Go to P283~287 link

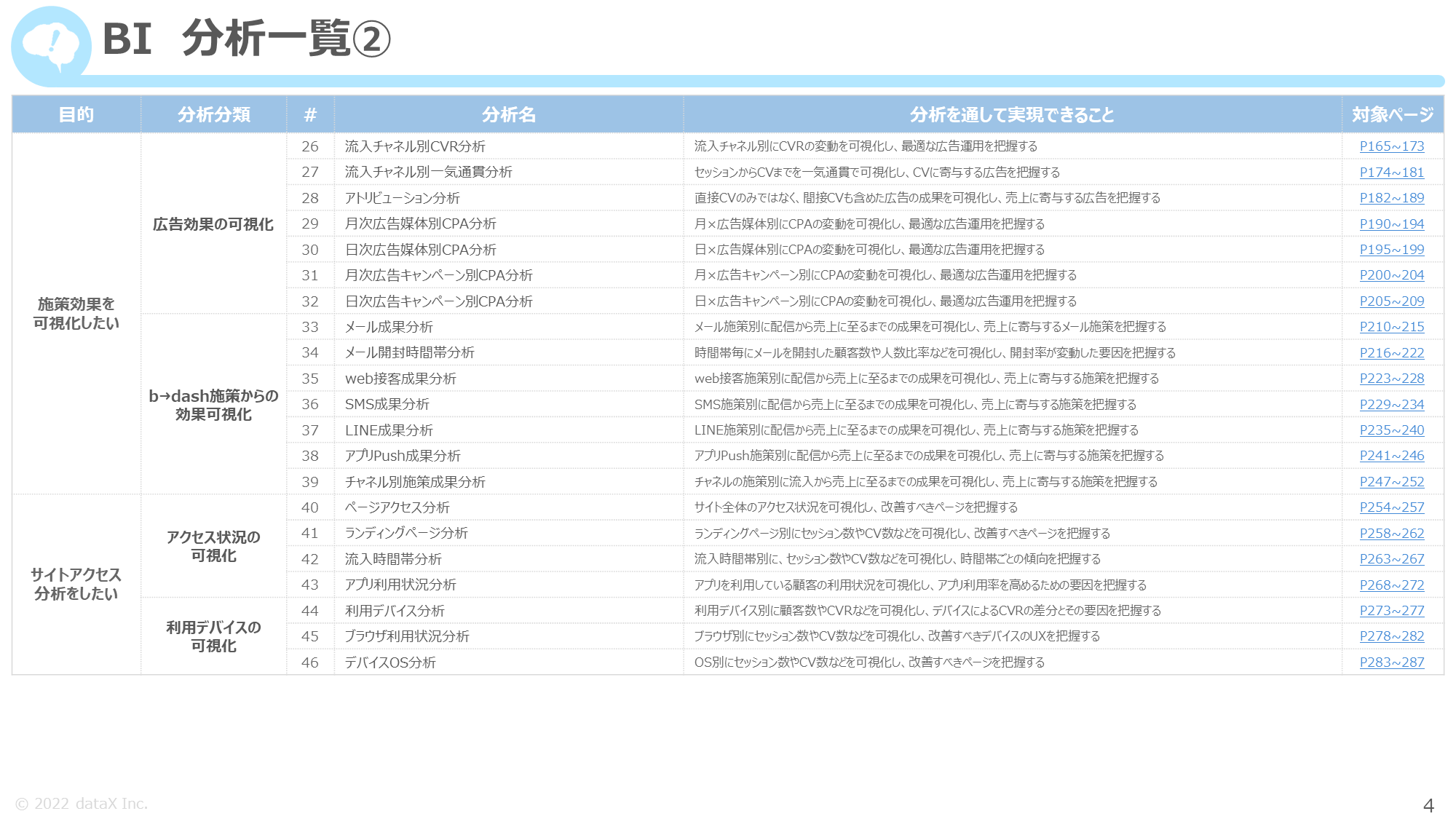1391,662
